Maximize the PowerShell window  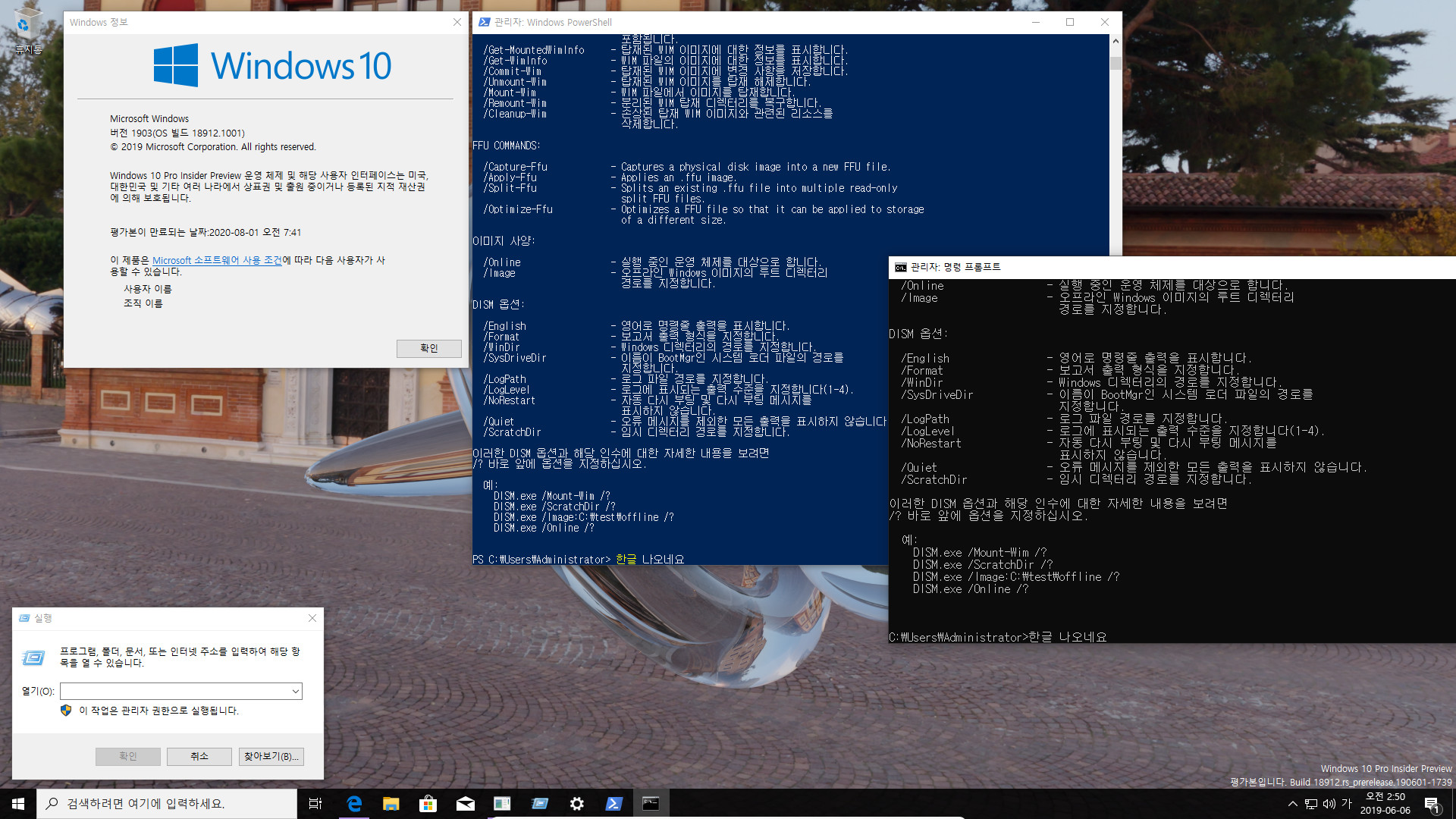[1070, 22]
